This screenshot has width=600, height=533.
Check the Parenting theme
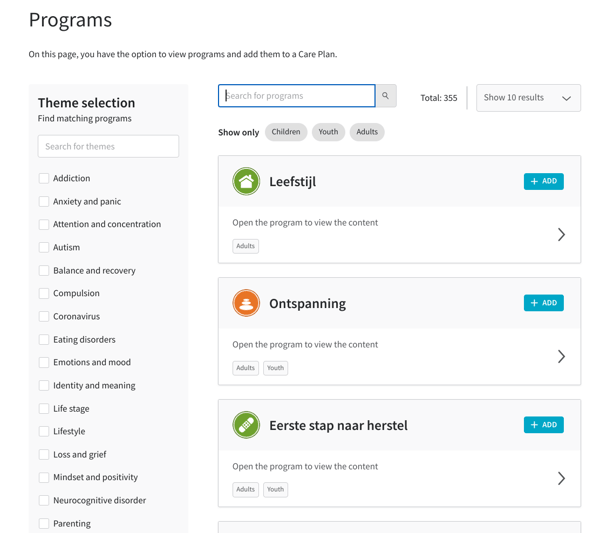[x=44, y=523]
